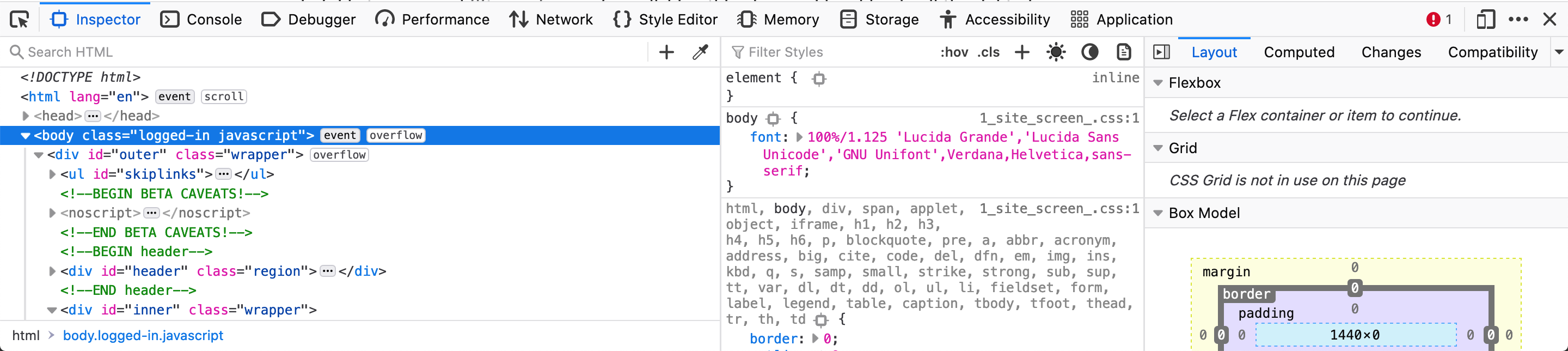
Task: Expand the head element node
Action: click(x=26, y=116)
